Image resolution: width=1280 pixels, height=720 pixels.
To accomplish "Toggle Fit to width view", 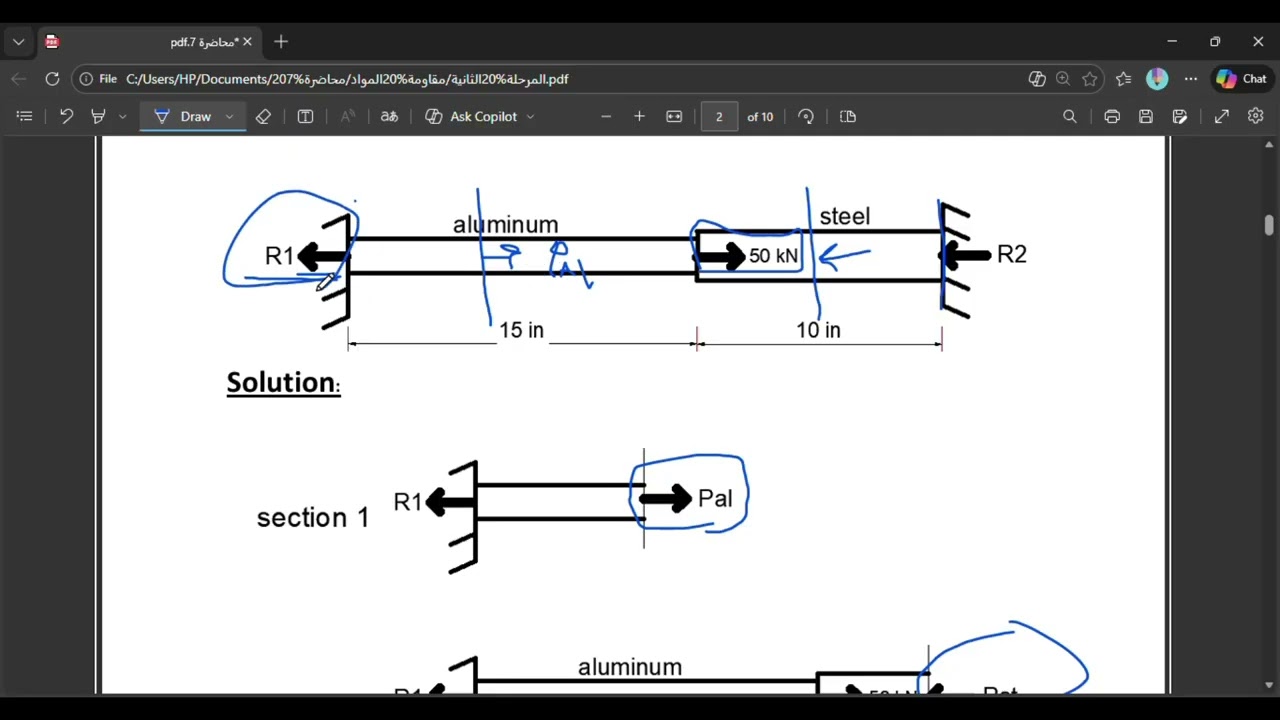I will pos(674,116).
